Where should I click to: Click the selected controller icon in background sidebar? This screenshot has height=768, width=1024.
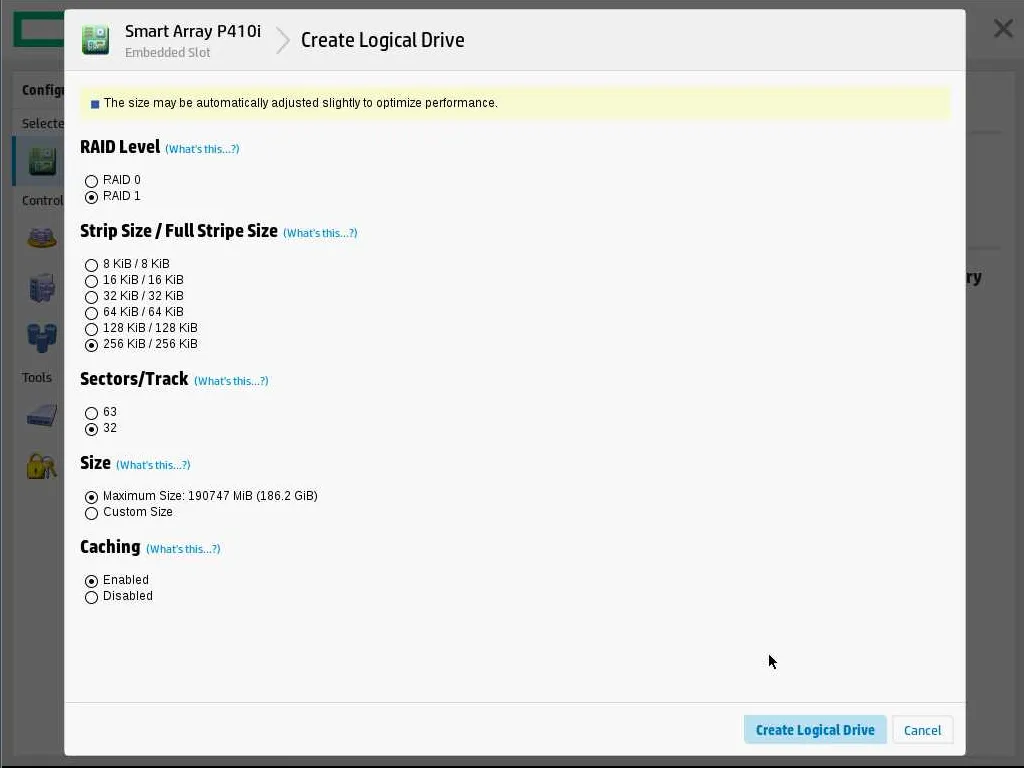[42, 161]
